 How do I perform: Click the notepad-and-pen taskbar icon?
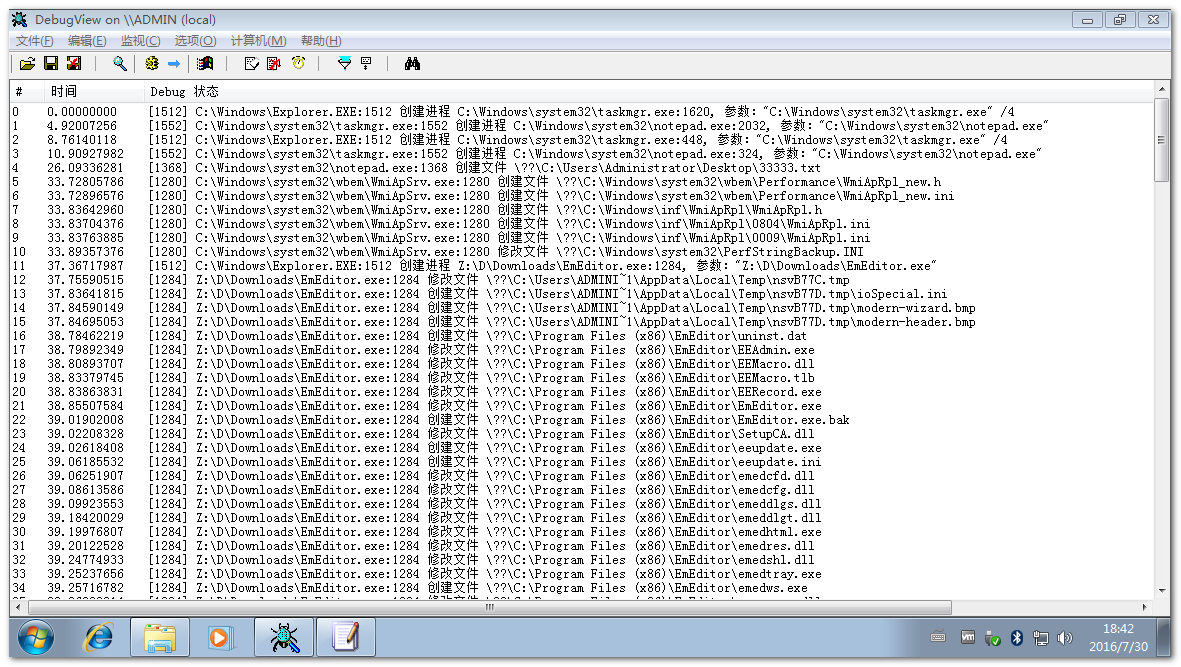tap(346, 638)
